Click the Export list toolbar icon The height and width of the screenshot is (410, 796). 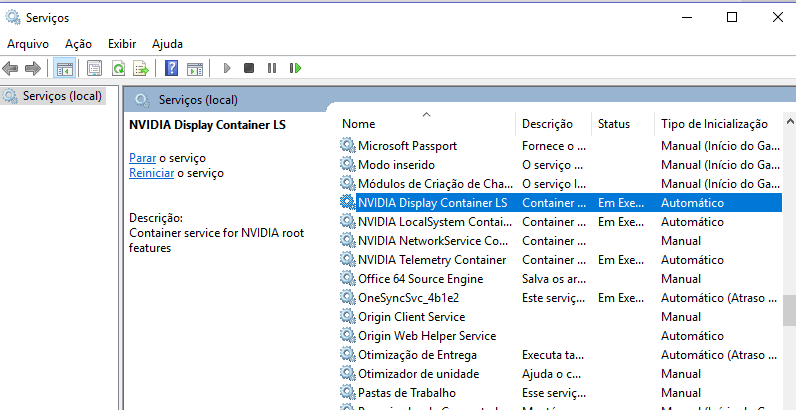click(141, 68)
